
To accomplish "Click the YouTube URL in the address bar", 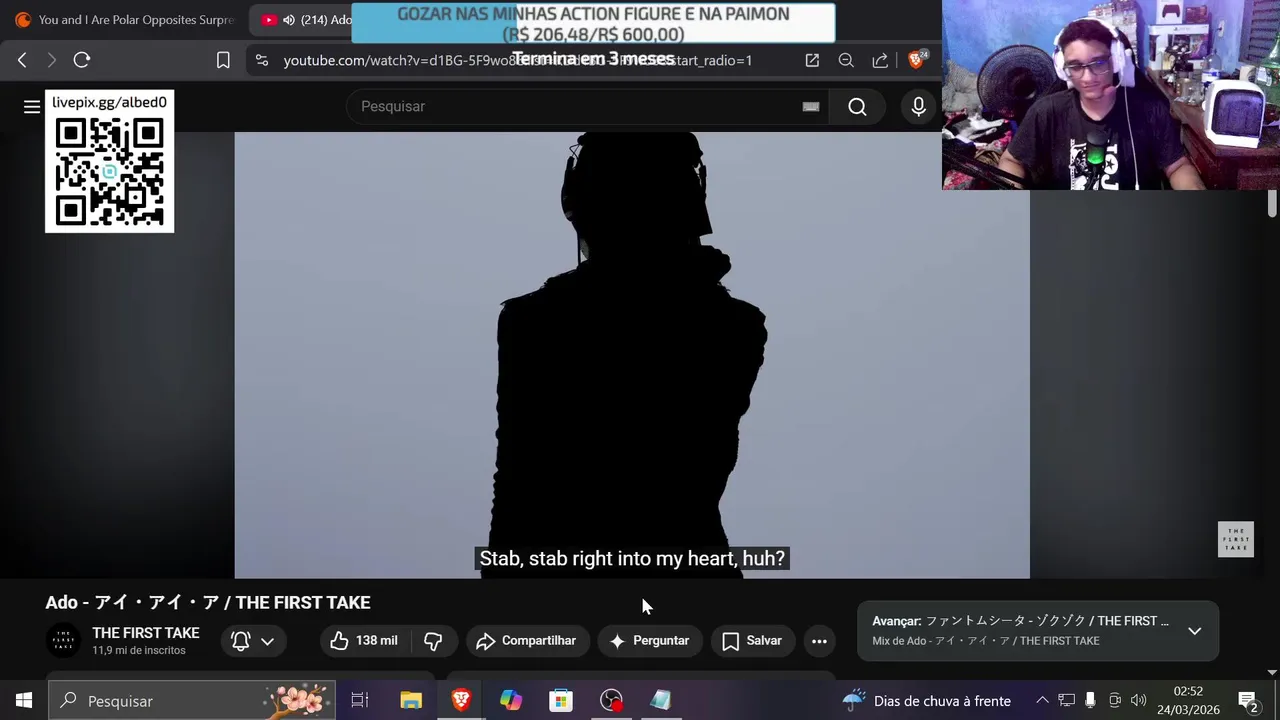I will tap(517, 60).
